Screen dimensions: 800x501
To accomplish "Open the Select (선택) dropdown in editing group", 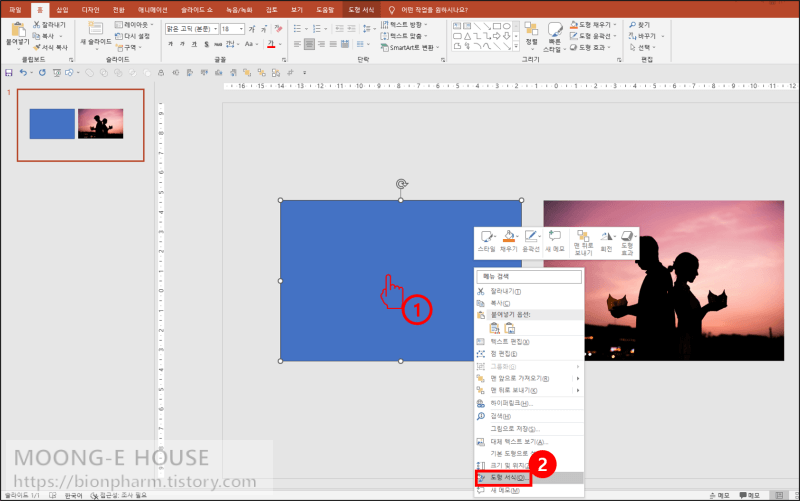I will [642, 47].
